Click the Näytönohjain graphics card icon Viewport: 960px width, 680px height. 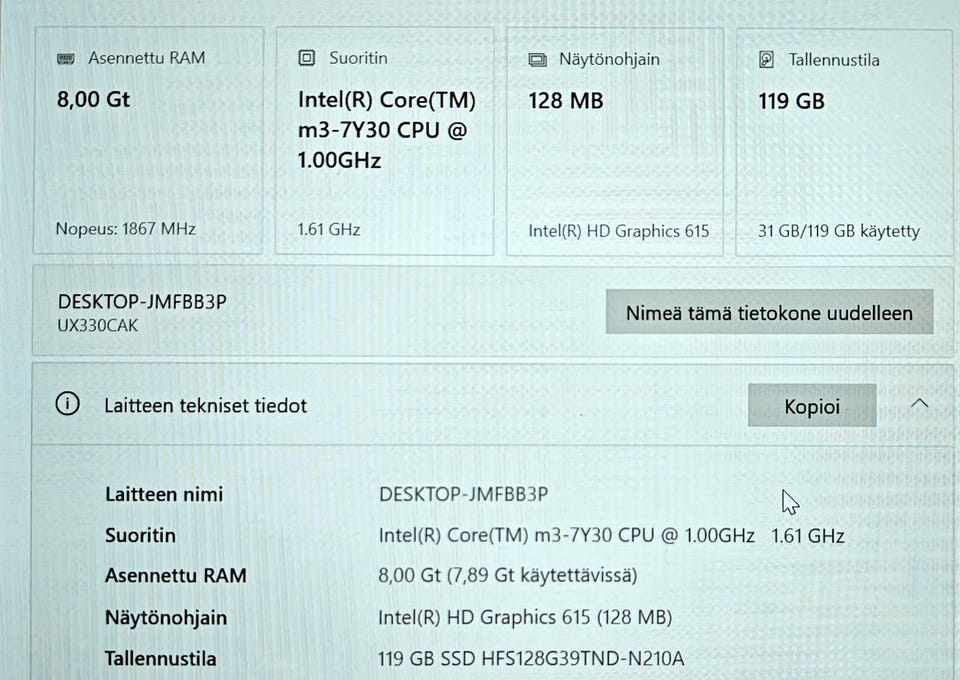pos(538,59)
